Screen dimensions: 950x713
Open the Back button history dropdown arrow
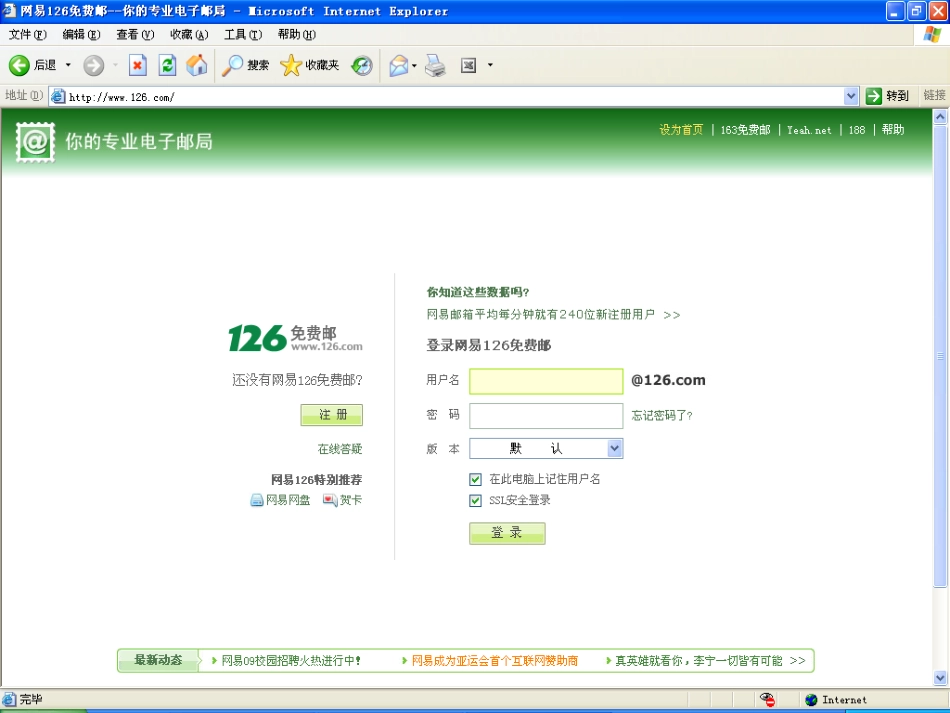click(68, 65)
